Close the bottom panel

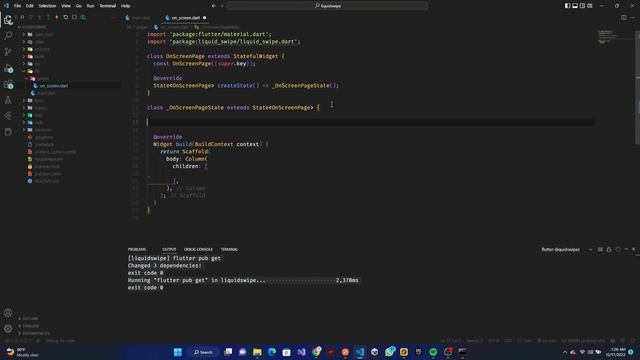(633, 249)
